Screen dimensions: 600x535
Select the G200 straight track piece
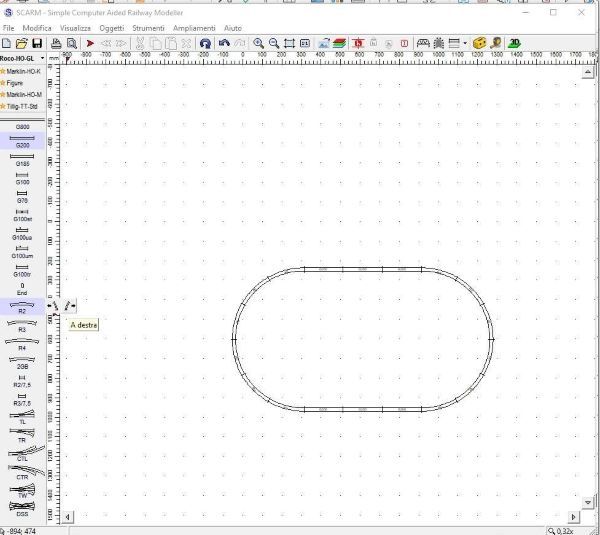click(x=22, y=143)
